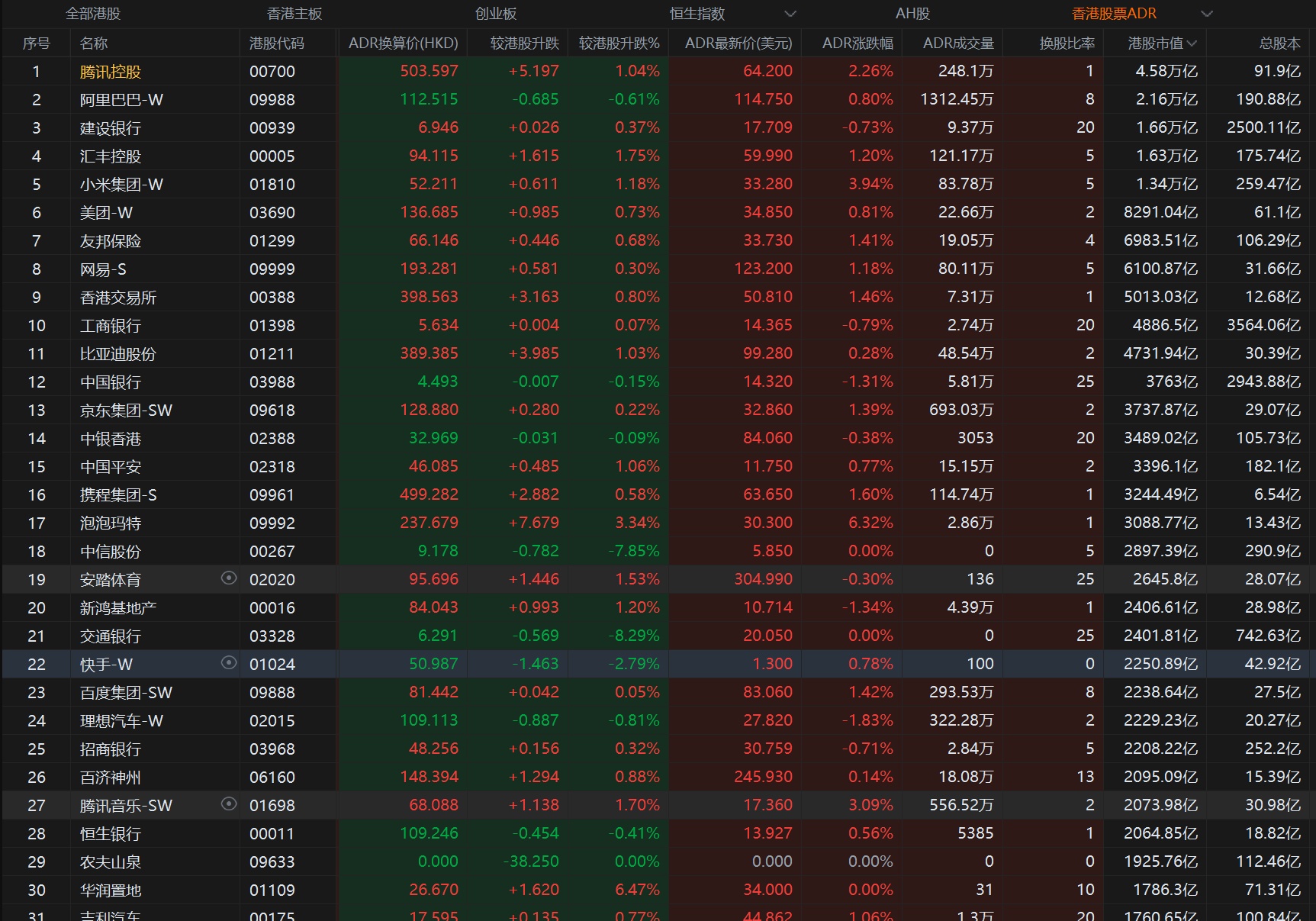Viewport: 1316px width, 921px height.
Task: Open the 香港股票ADR dropdown chevron
Action: (1206, 14)
